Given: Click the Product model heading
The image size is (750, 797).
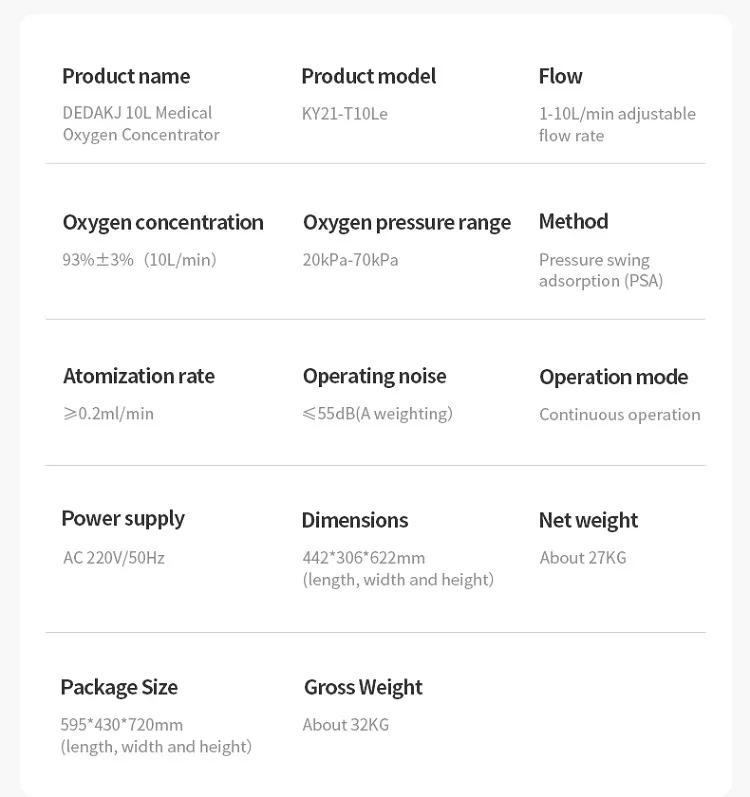Looking at the screenshot, I should pos(369,77).
